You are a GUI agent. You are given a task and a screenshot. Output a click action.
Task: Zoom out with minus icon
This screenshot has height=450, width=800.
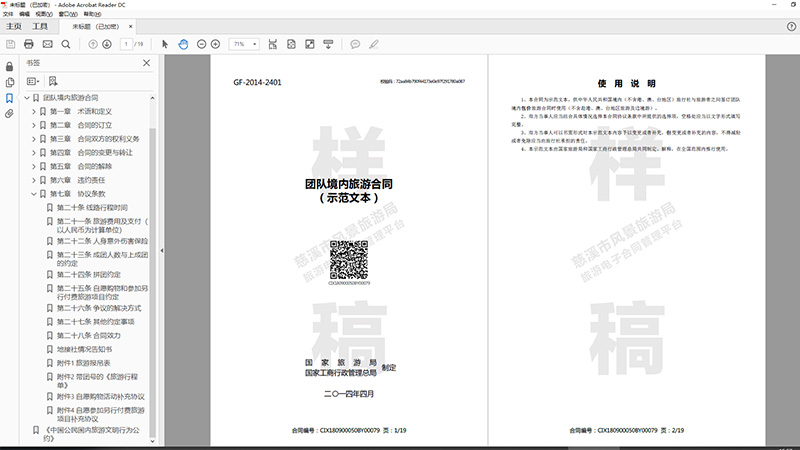coord(202,44)
